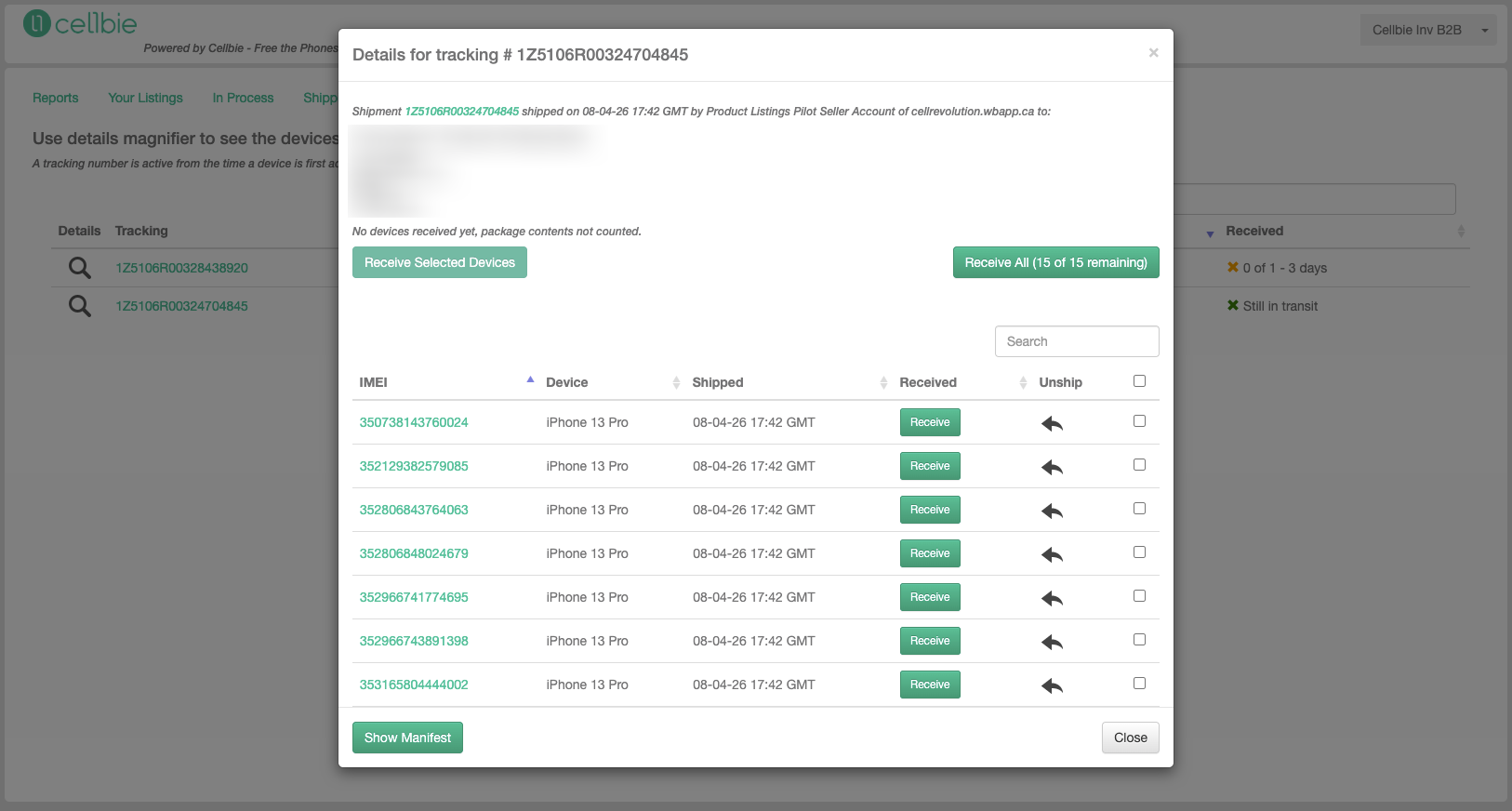Click the 'Still in transit' status
Viewport: 1512px width, 811px height.
[1272, 306]
